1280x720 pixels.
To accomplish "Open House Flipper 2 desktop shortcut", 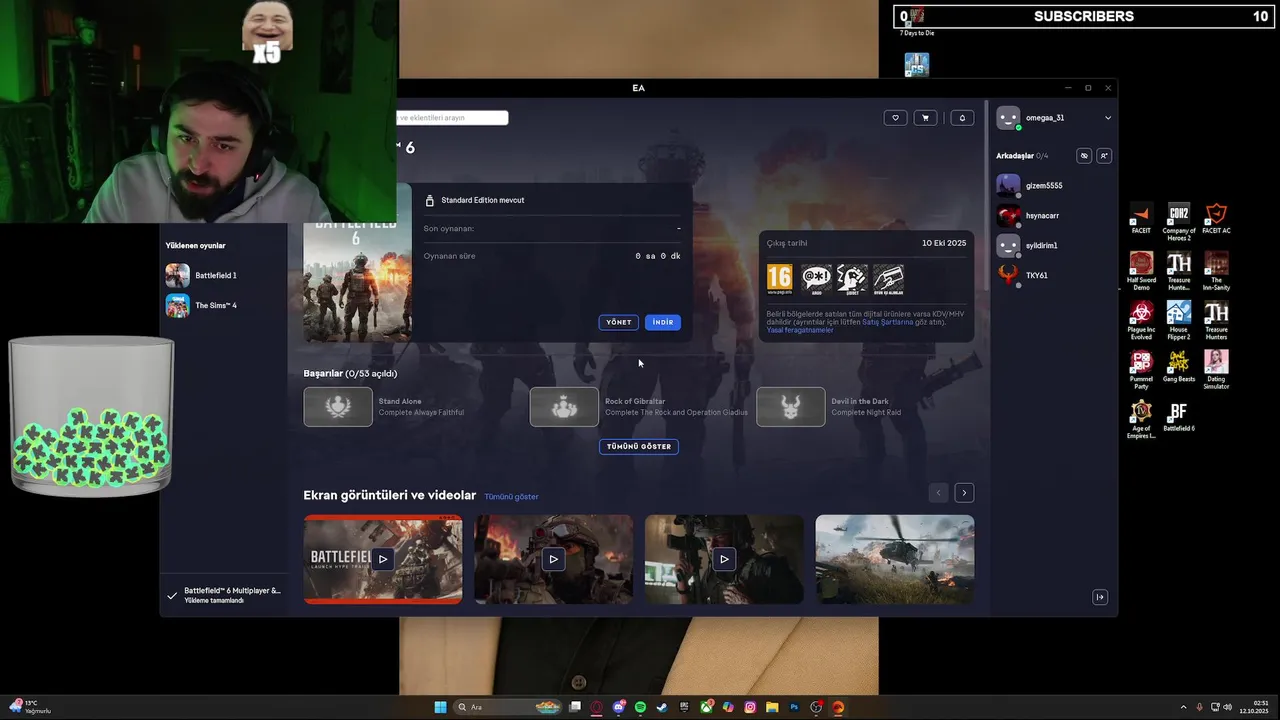I will click(1179, 320).
